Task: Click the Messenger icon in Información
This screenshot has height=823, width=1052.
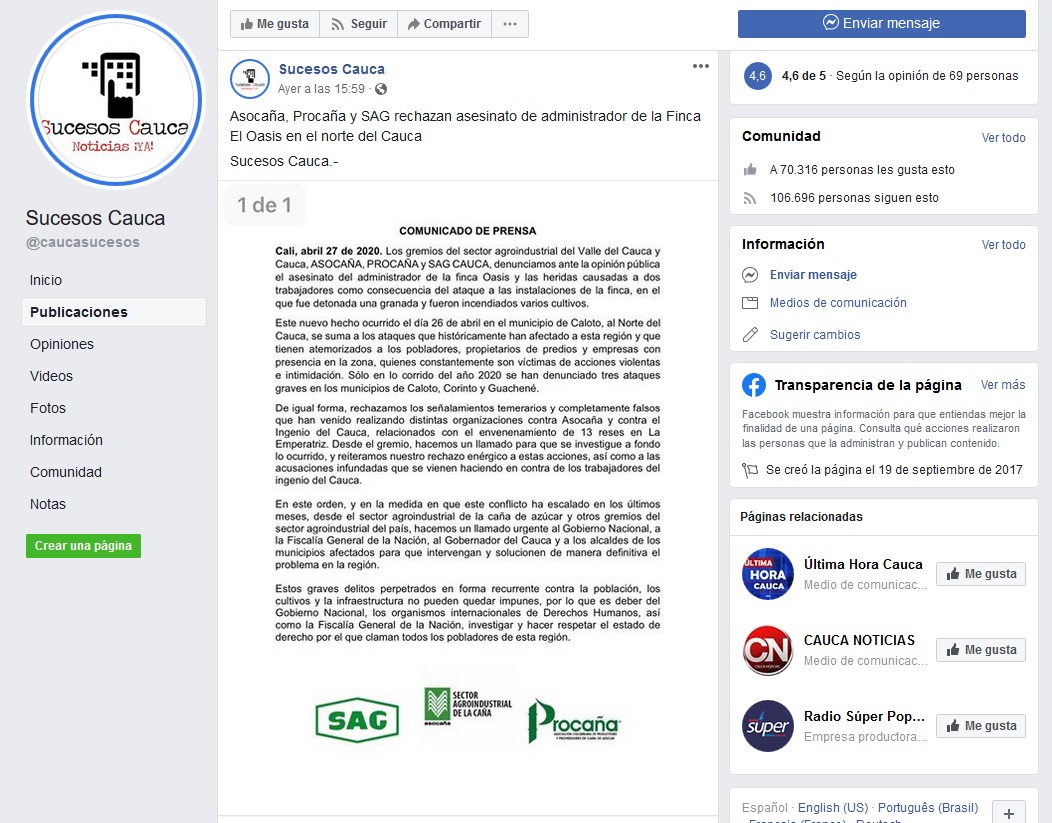Action: (750, 275)
